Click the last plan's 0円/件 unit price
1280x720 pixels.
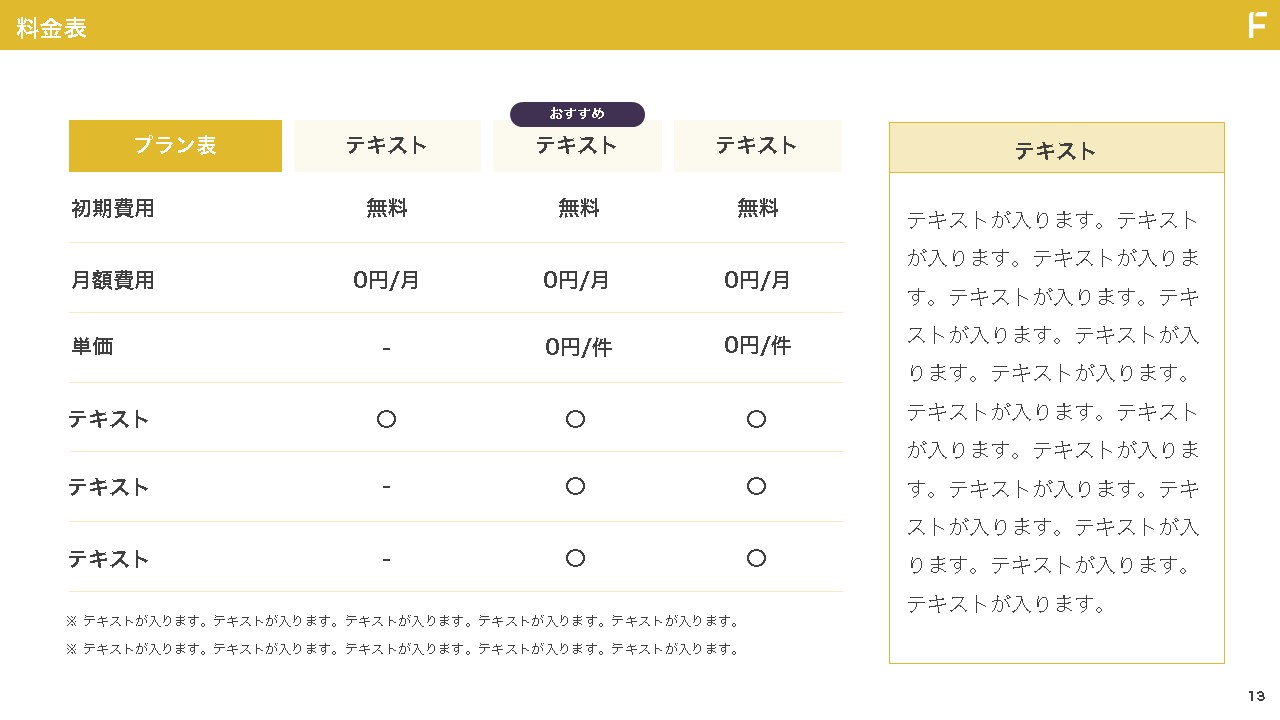point(757,345)
